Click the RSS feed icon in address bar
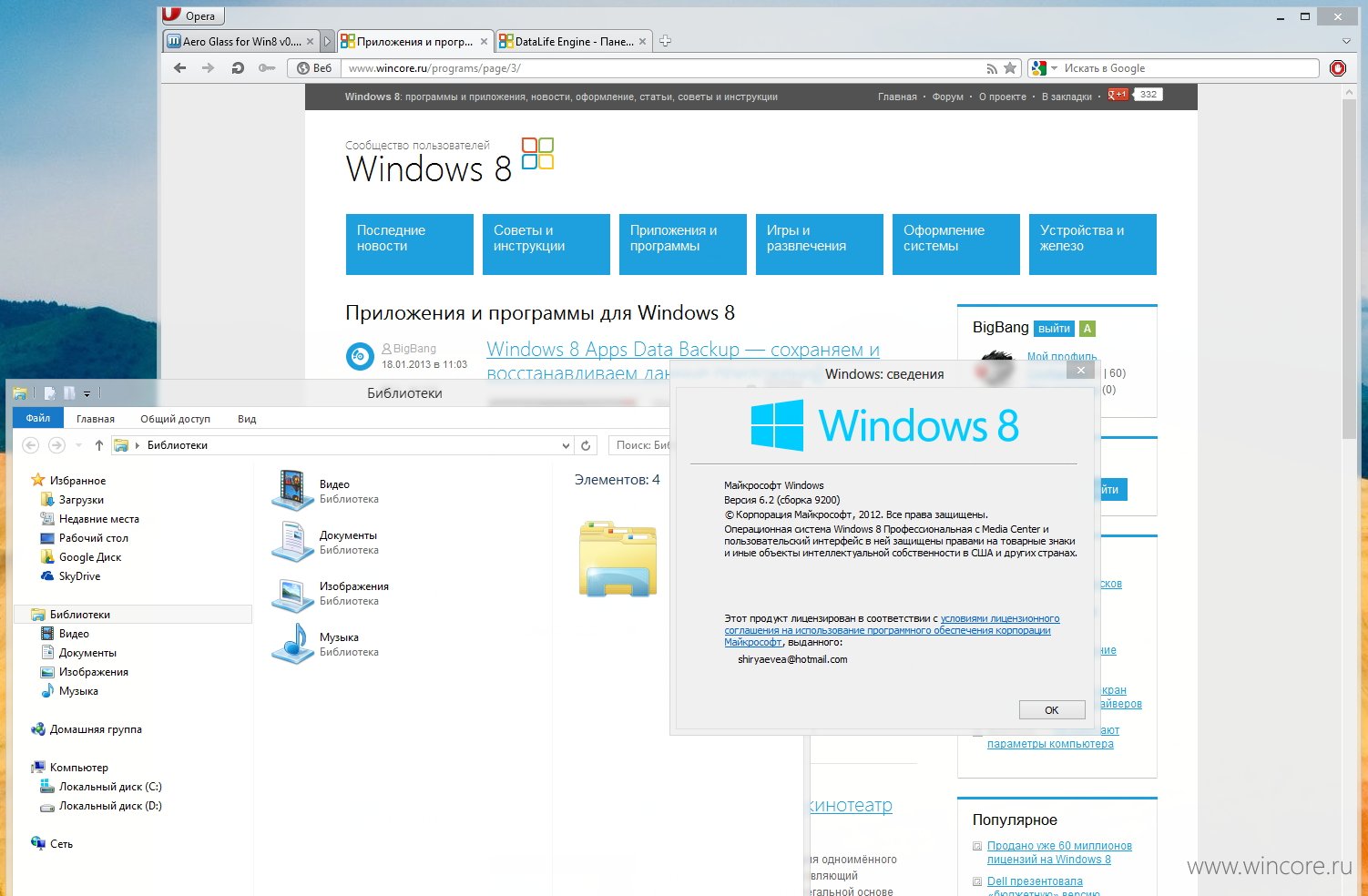The height and width of the screenshot is (896, 1368). point(992,68)
